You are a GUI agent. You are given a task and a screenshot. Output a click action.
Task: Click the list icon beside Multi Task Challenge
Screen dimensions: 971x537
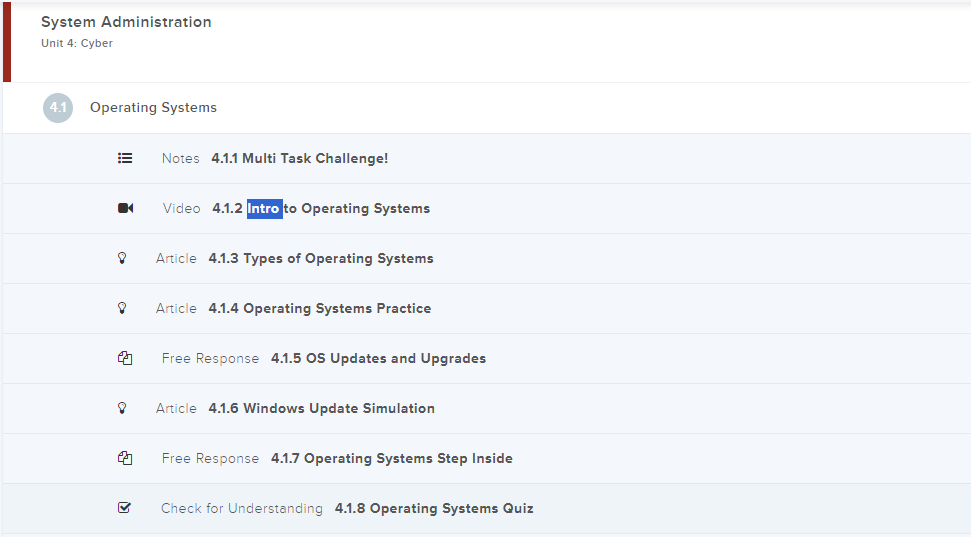pyautogui.click(x=125, y=158)
